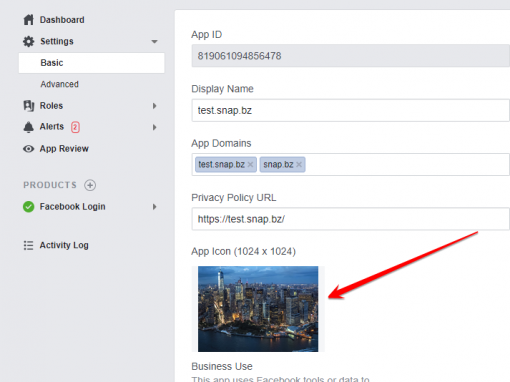Click the Display Name input field
Screen dimensions: 510x382
350,110
